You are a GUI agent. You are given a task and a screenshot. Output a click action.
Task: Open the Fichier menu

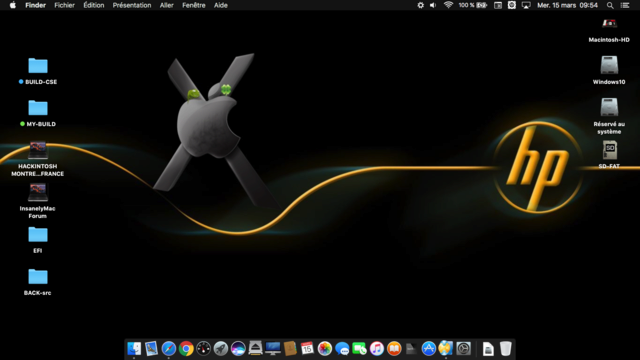[x=64, y=5]
